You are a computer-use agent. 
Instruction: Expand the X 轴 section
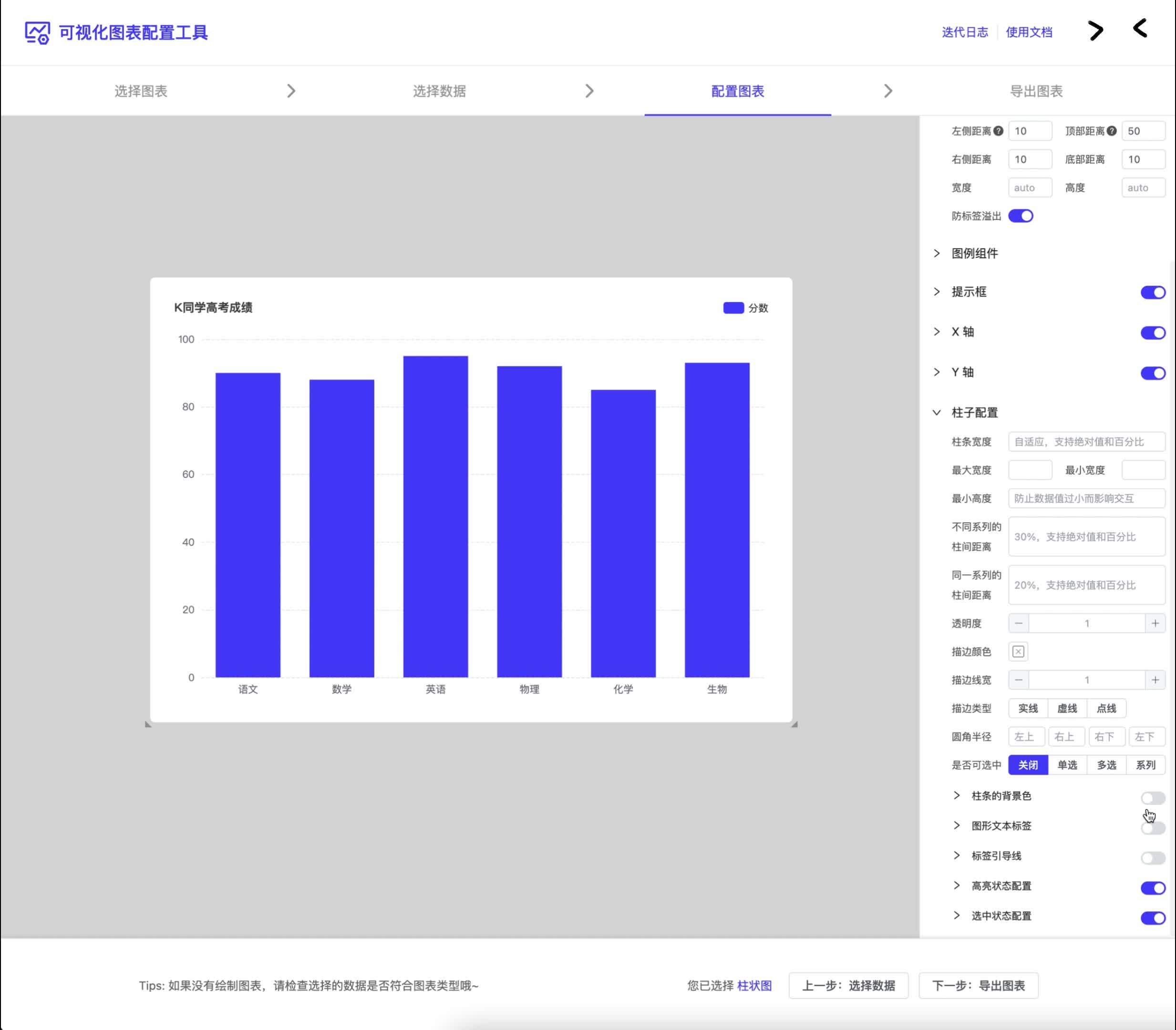[937, 331]
